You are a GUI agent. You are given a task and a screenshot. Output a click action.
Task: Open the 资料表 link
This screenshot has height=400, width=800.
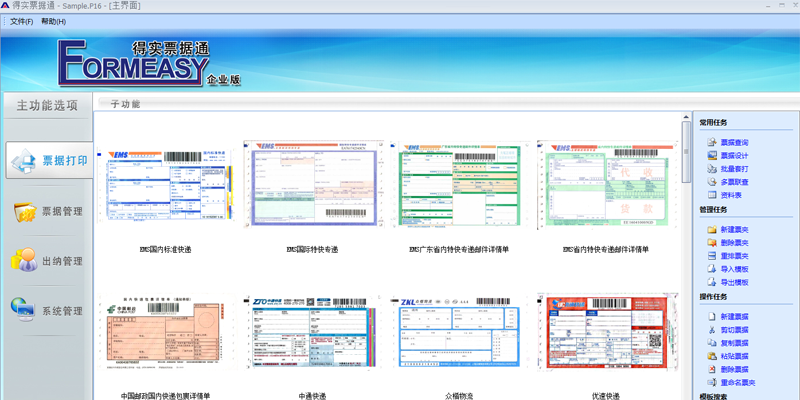coord(731,195)
